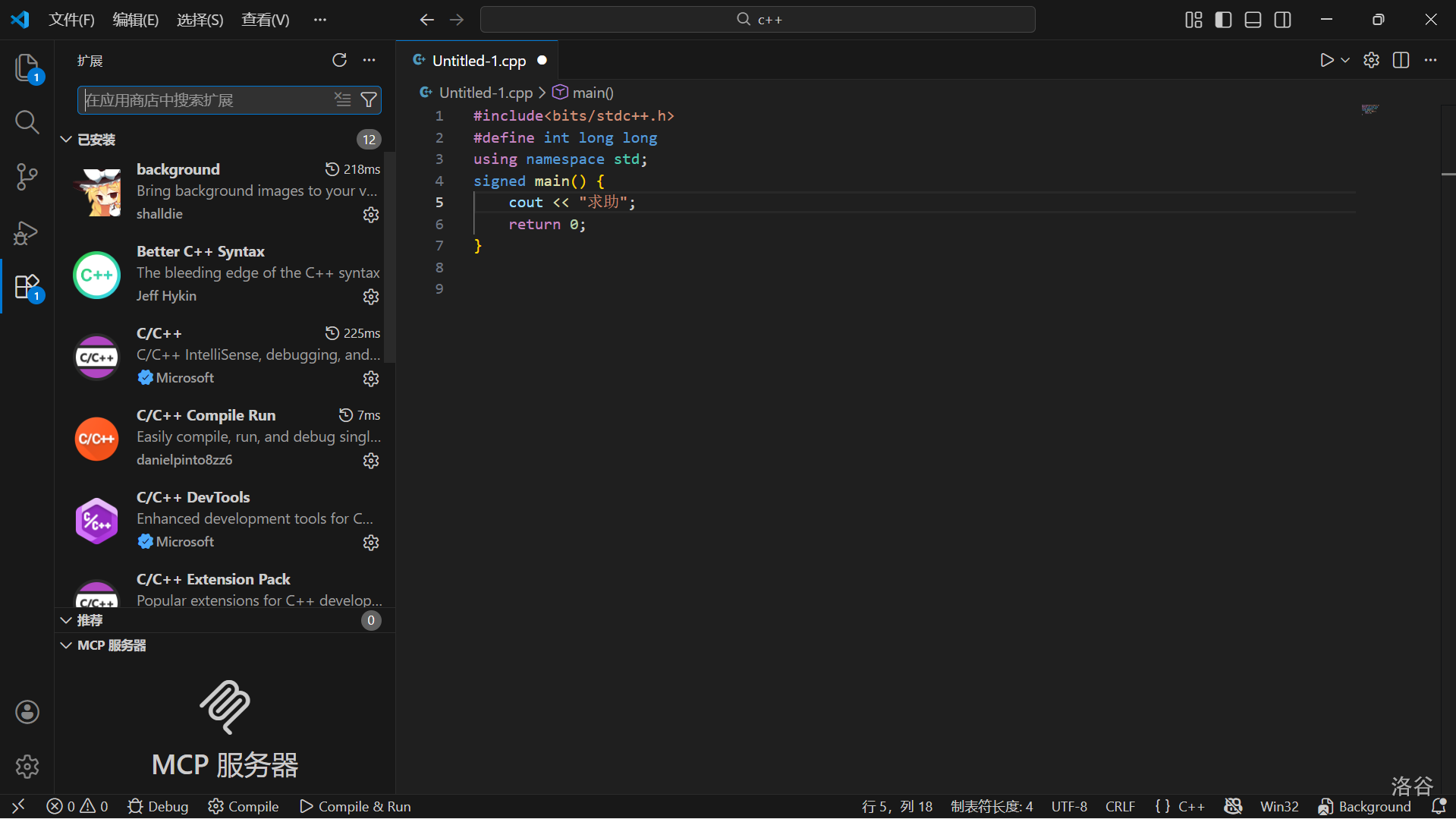Open Source Control view
The height and width of the screenshot is (819, 1456).
(x=27, y=177)
